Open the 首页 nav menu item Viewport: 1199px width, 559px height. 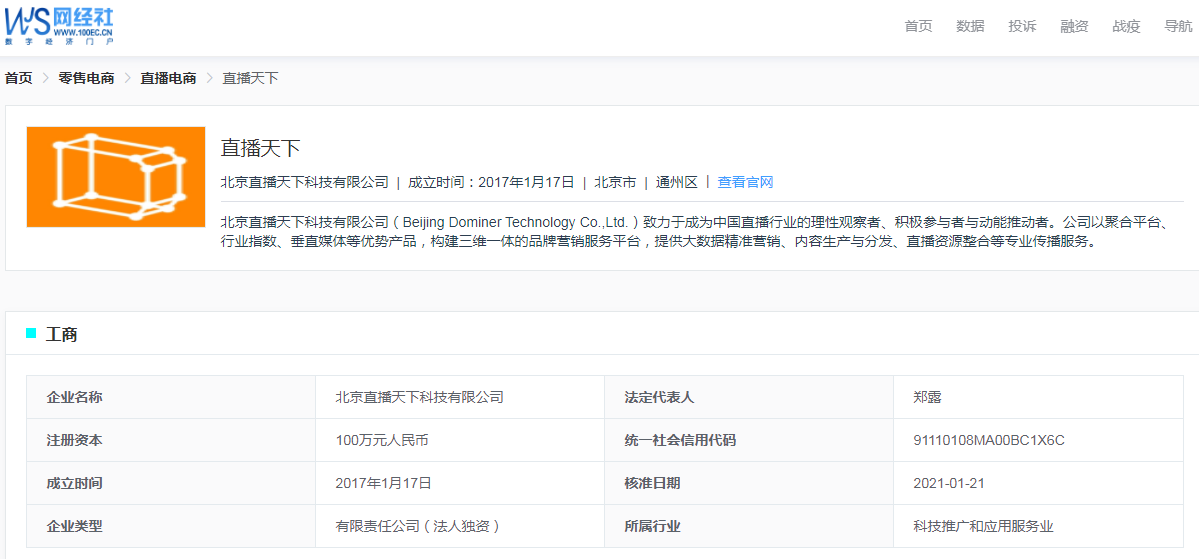point(918,26)
